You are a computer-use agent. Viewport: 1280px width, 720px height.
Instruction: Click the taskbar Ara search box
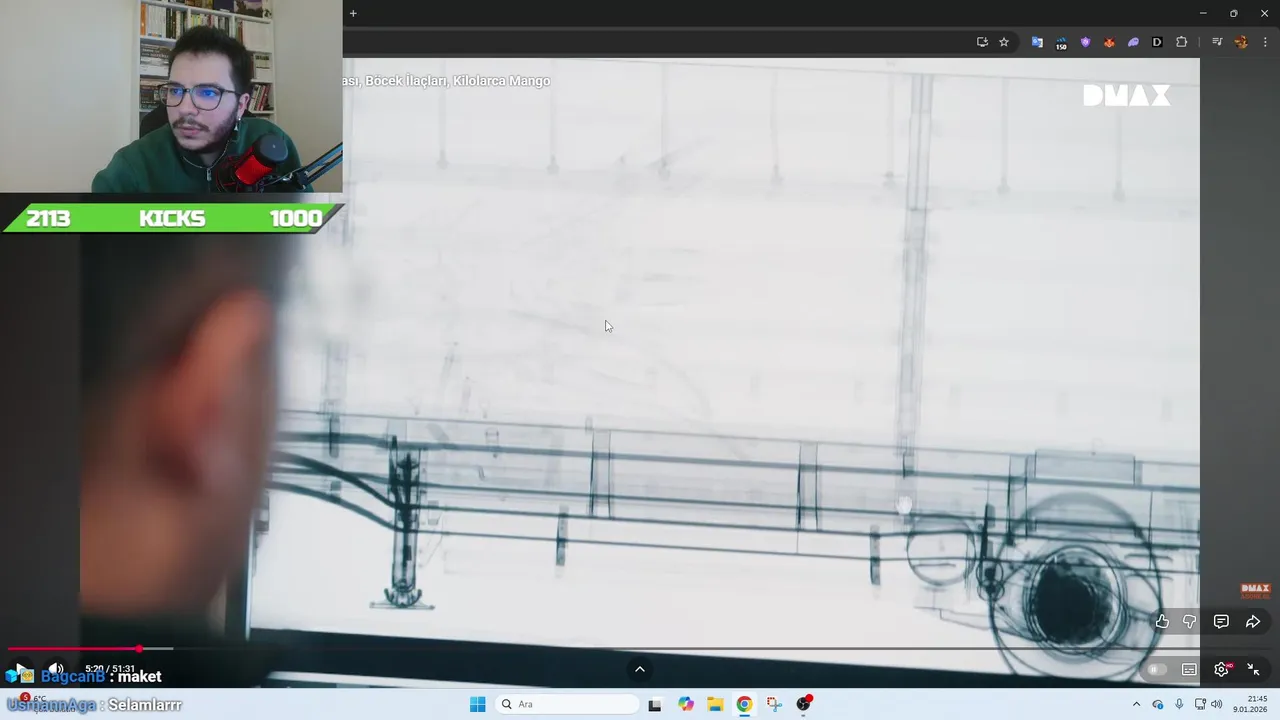tap(567, 704)
